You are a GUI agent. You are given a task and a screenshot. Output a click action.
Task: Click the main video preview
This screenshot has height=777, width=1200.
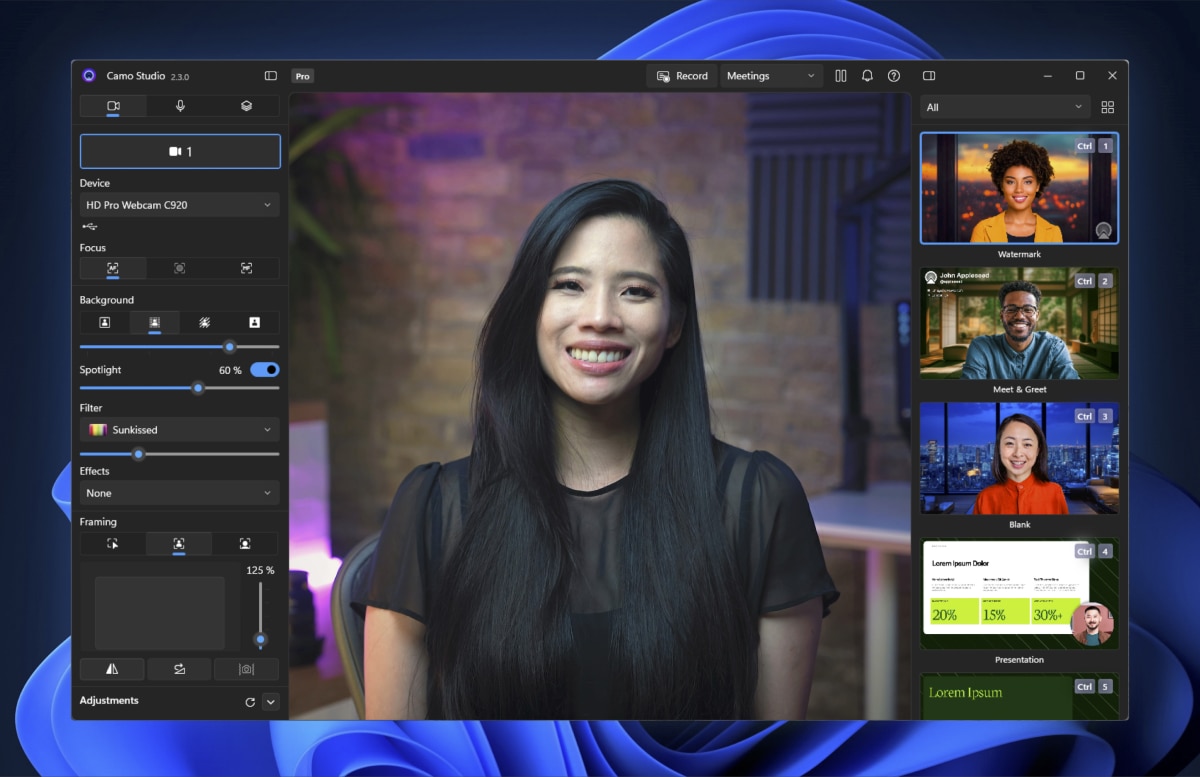(x=600, y=406)
